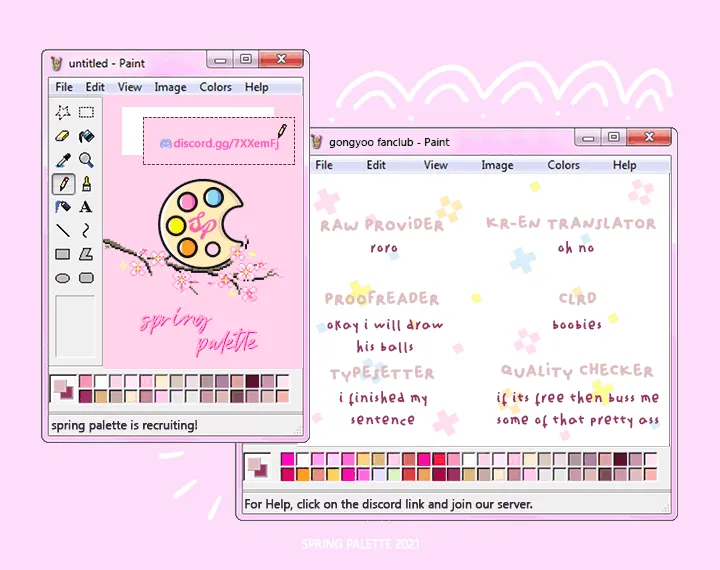The height and width of the screenshot is (570, 720).
Task: Select the Curve tool
Action: pyautogui.click(x=87, y=231)
